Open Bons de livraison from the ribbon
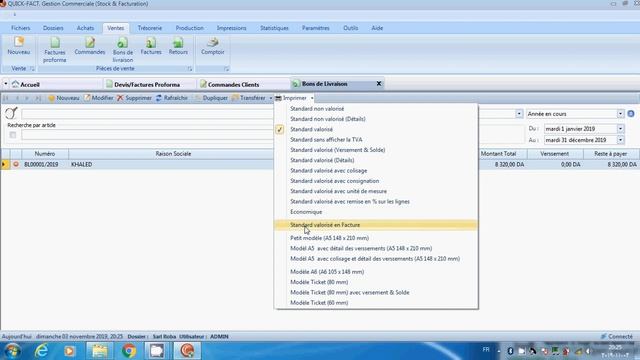Screen dimensions: 640x360 [122, 50]
